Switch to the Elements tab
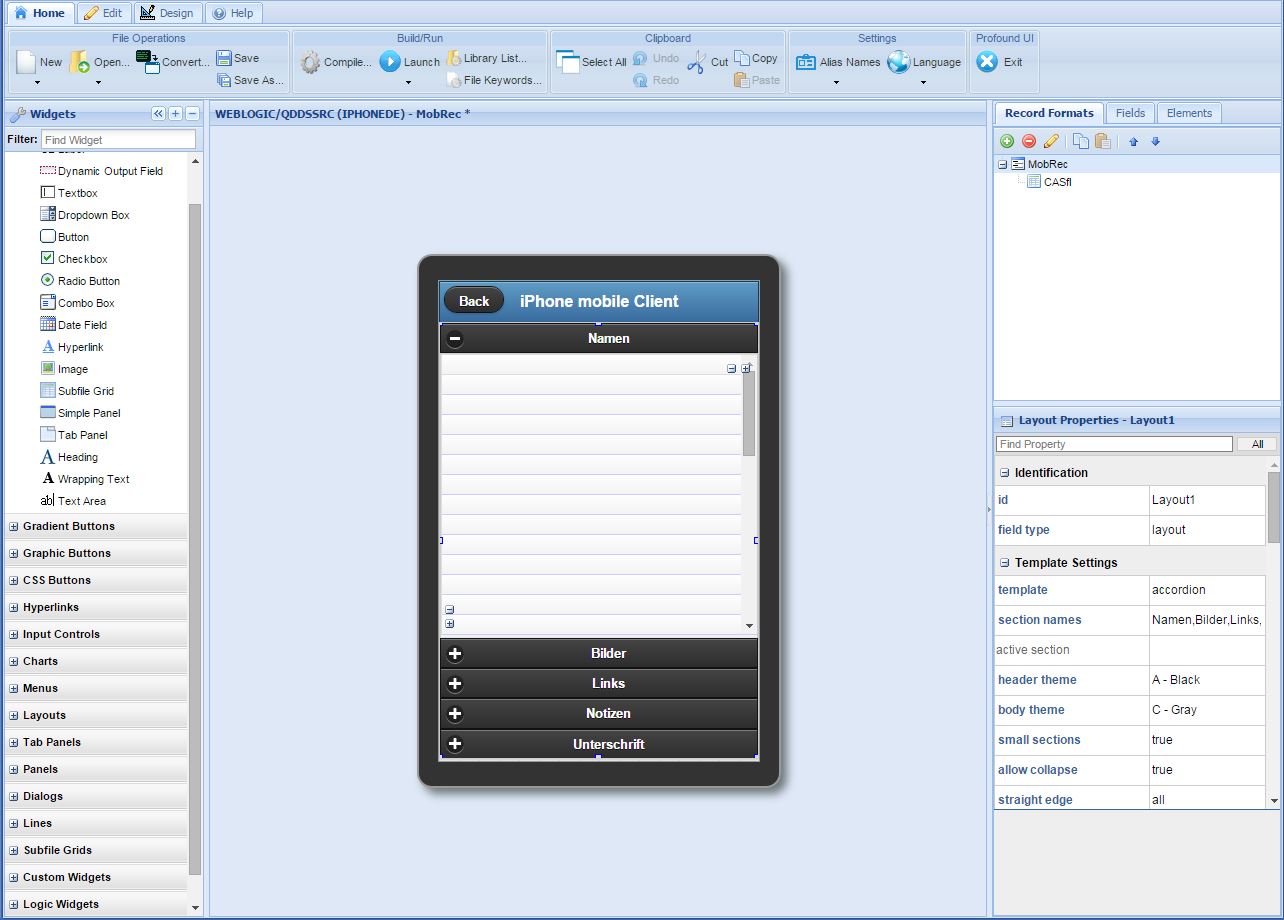The image size is (1284, 920). [x=1189, y=113]
